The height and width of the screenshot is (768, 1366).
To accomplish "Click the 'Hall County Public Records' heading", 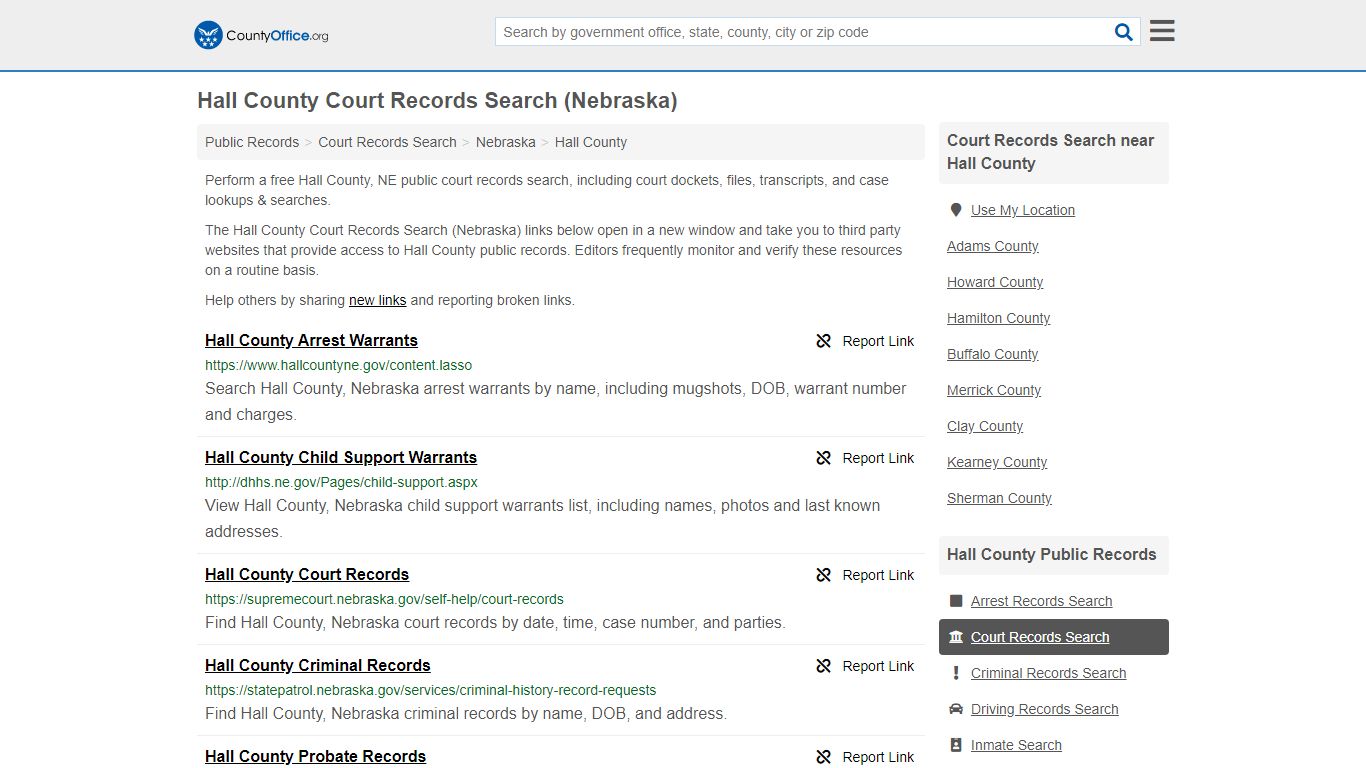I will tap(1051, 554).
